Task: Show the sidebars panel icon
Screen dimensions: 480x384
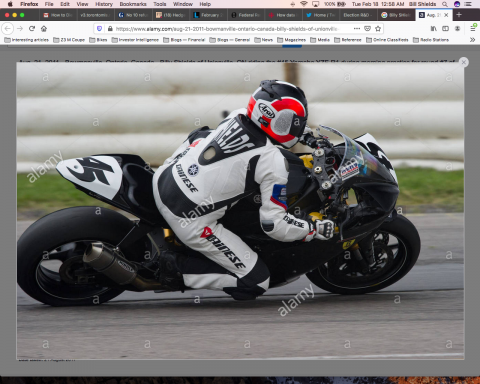Action: pyautogui.click(x=445, y=29)
